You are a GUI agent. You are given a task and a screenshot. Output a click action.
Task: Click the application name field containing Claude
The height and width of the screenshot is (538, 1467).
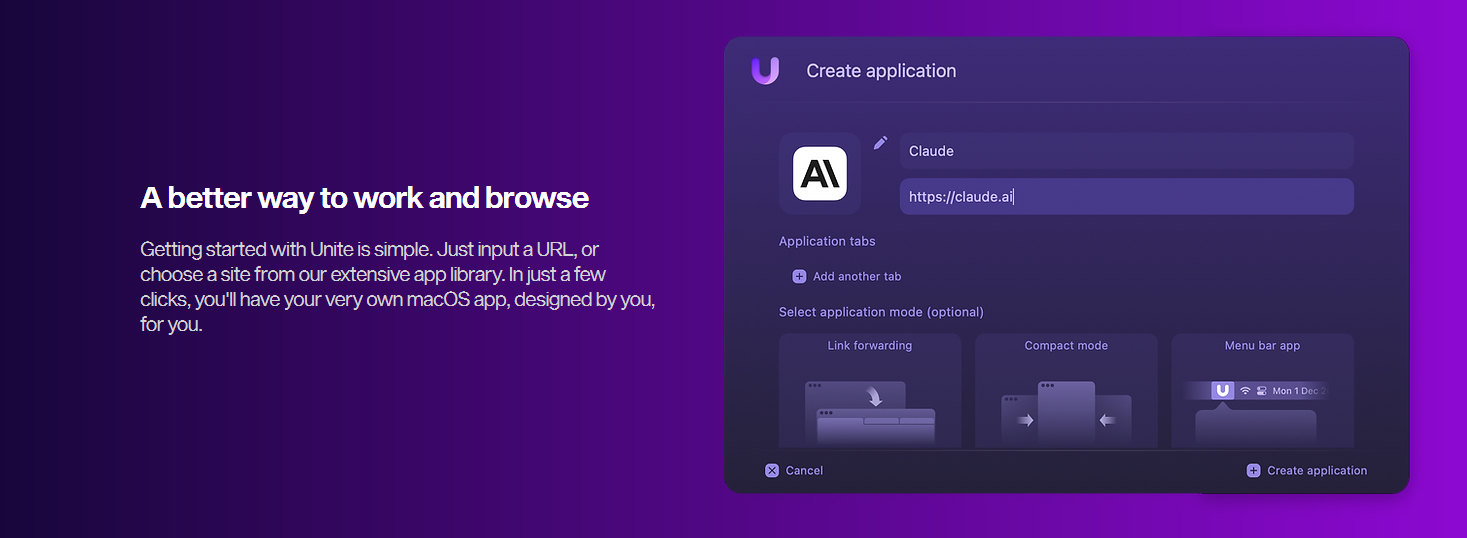[x=1126, y=151]
